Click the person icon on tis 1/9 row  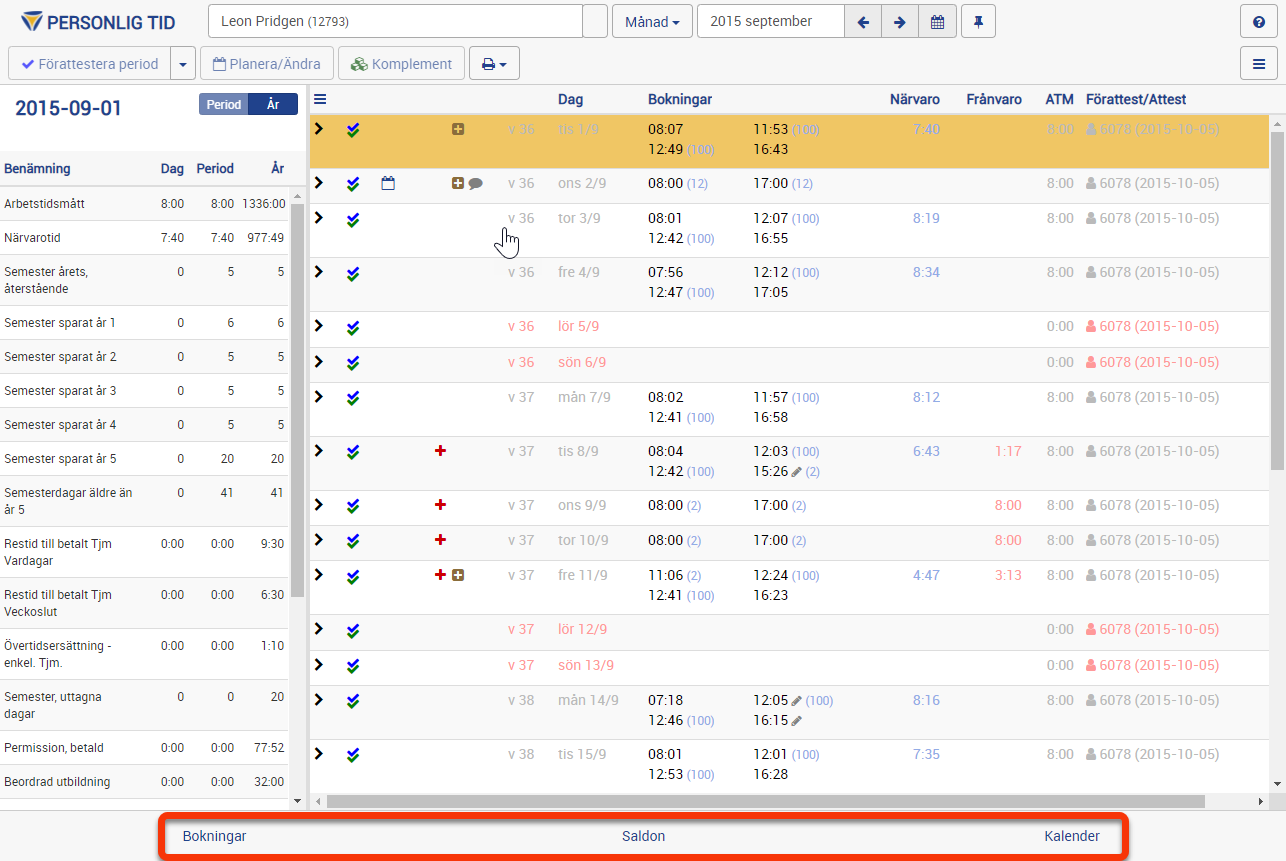point(1092,129)
